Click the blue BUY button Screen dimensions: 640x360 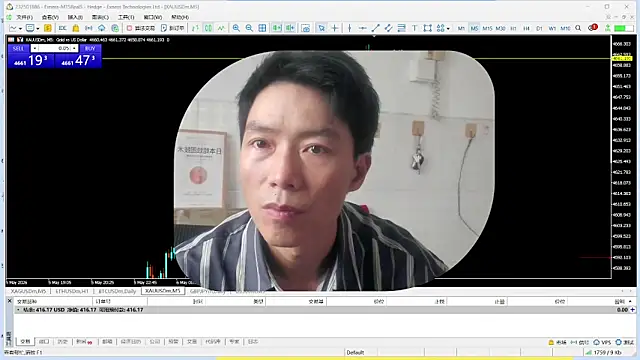point(90,48)
